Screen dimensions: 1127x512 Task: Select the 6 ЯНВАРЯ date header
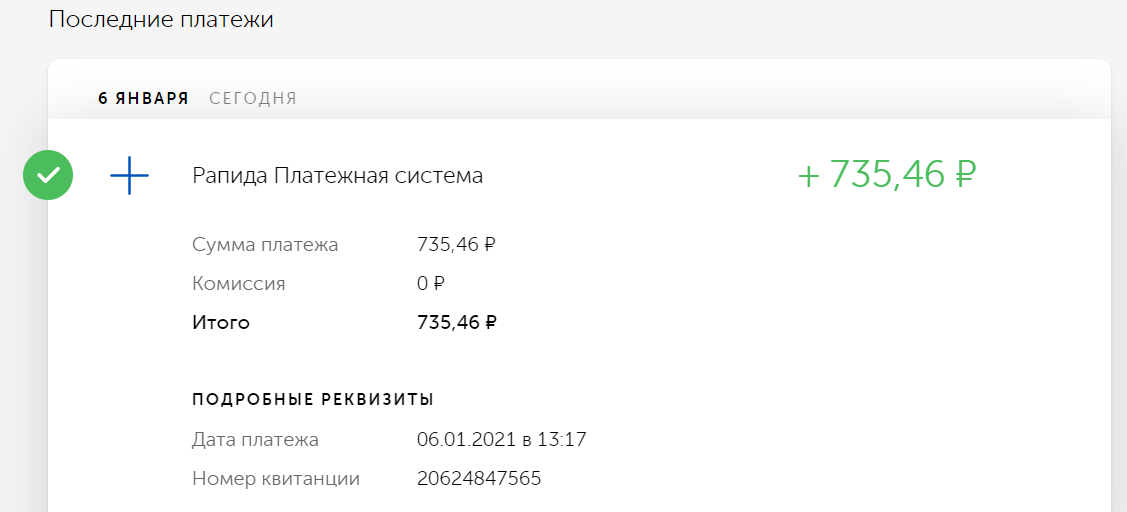144,99
